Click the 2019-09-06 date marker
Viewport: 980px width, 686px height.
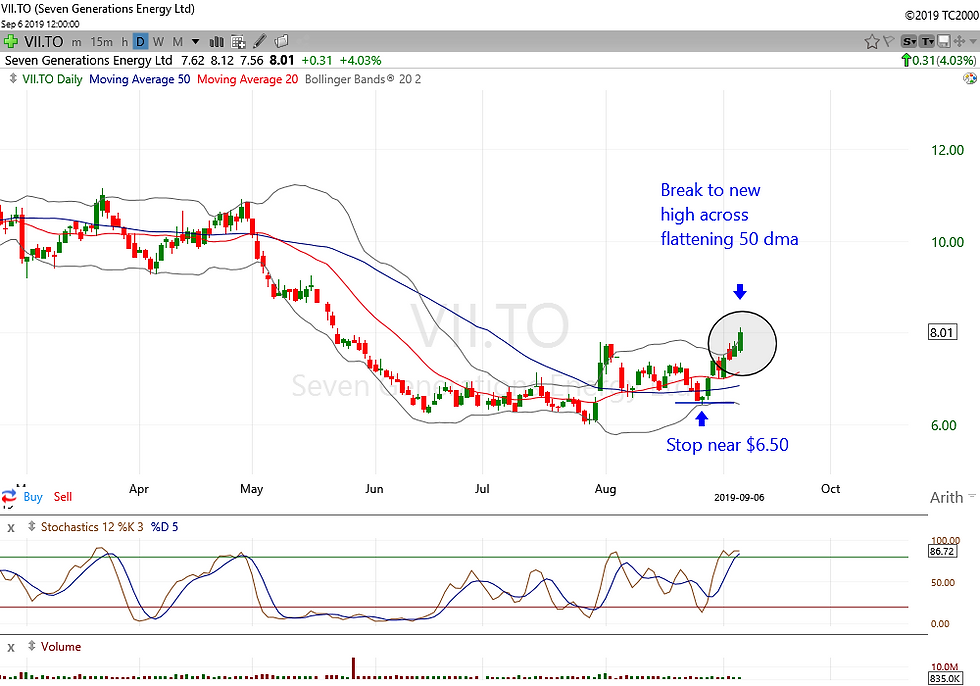point(739,497)
